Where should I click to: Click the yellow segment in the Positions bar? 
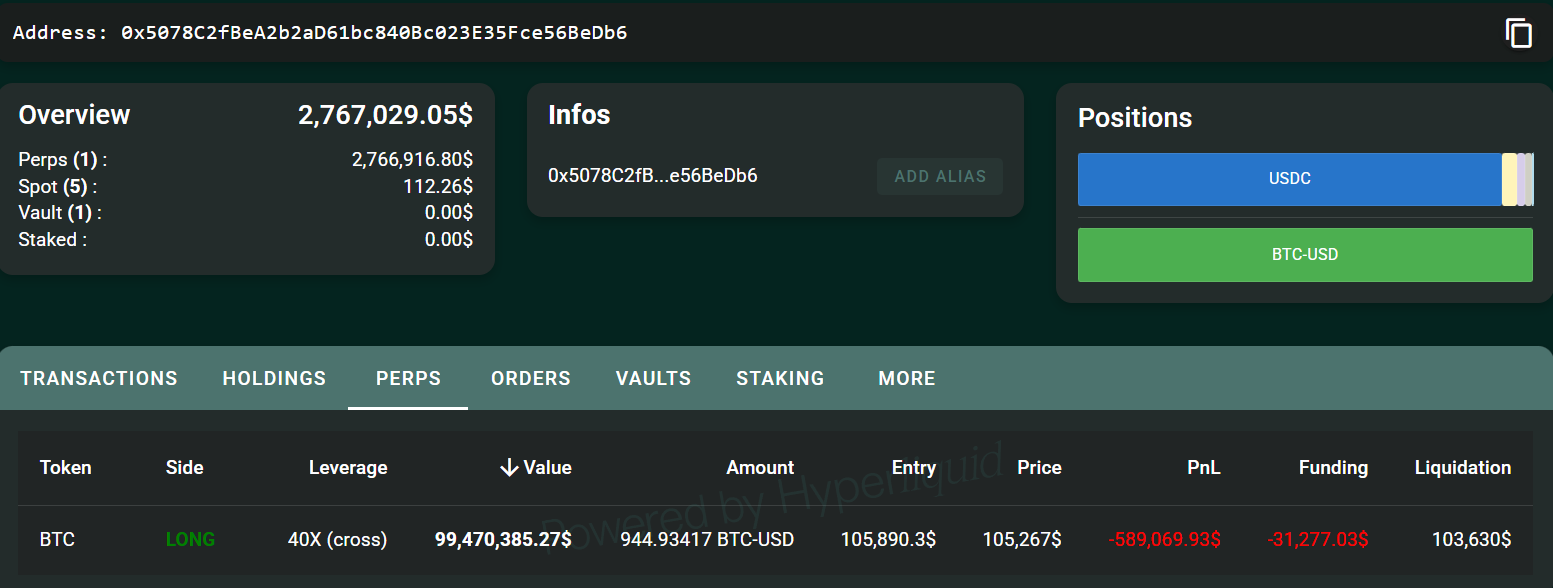click(x=1509, y=178)
